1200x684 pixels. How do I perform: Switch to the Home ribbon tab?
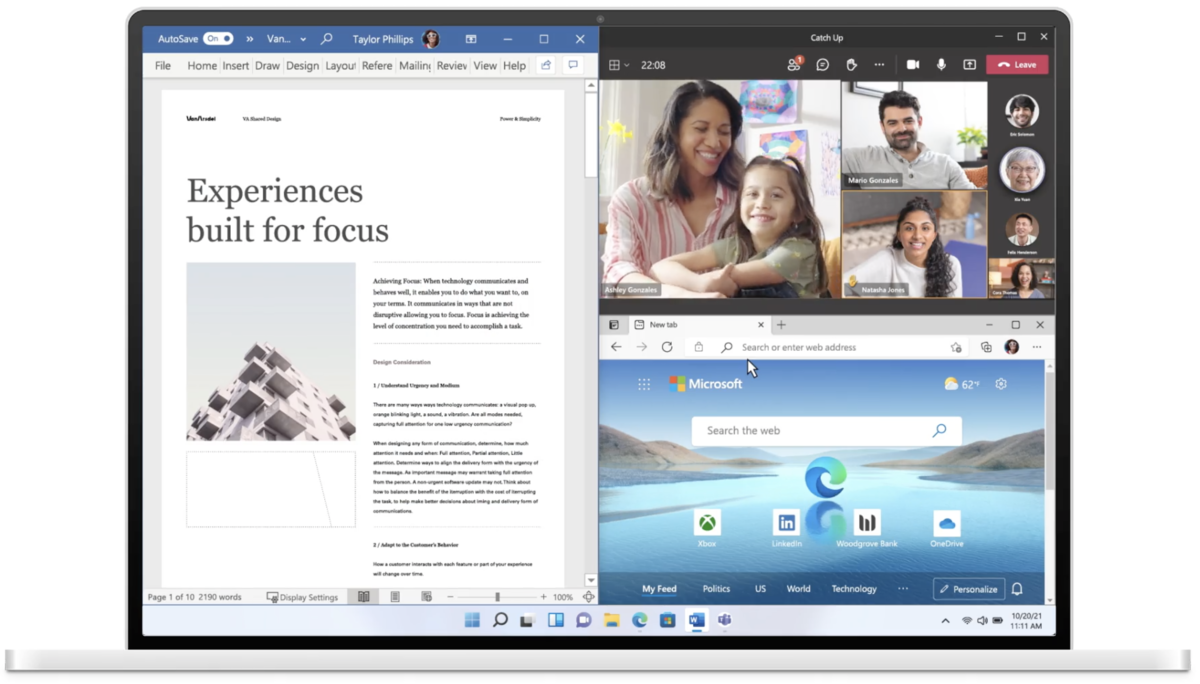click(202, 66)
